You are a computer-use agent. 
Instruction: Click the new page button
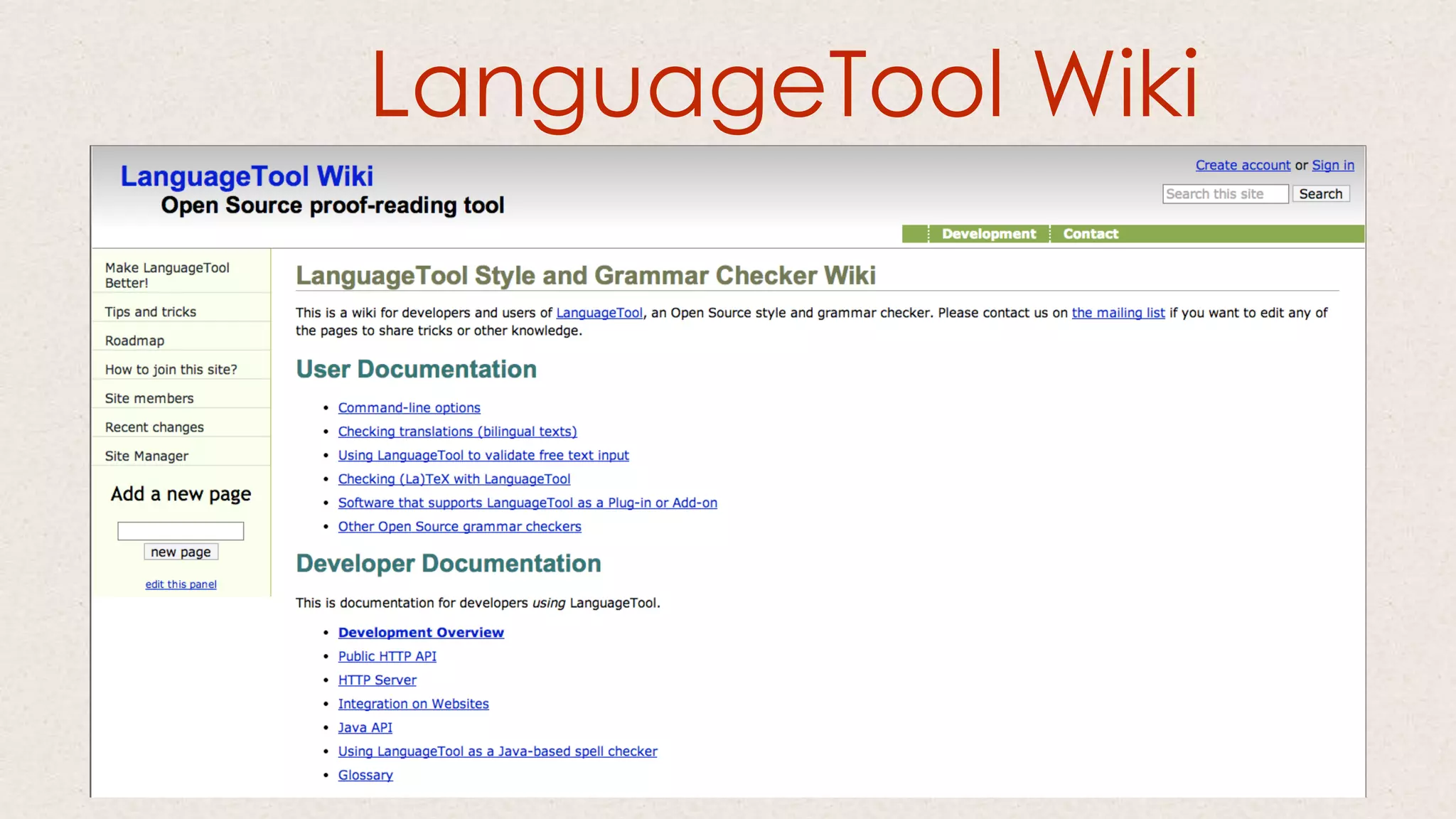coord(181,552)
